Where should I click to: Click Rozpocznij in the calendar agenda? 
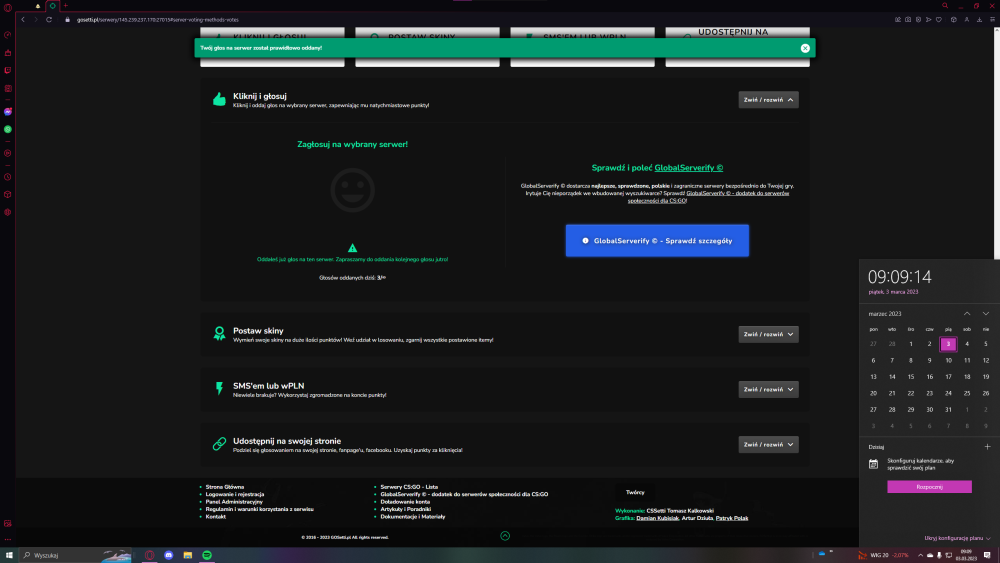929,487
